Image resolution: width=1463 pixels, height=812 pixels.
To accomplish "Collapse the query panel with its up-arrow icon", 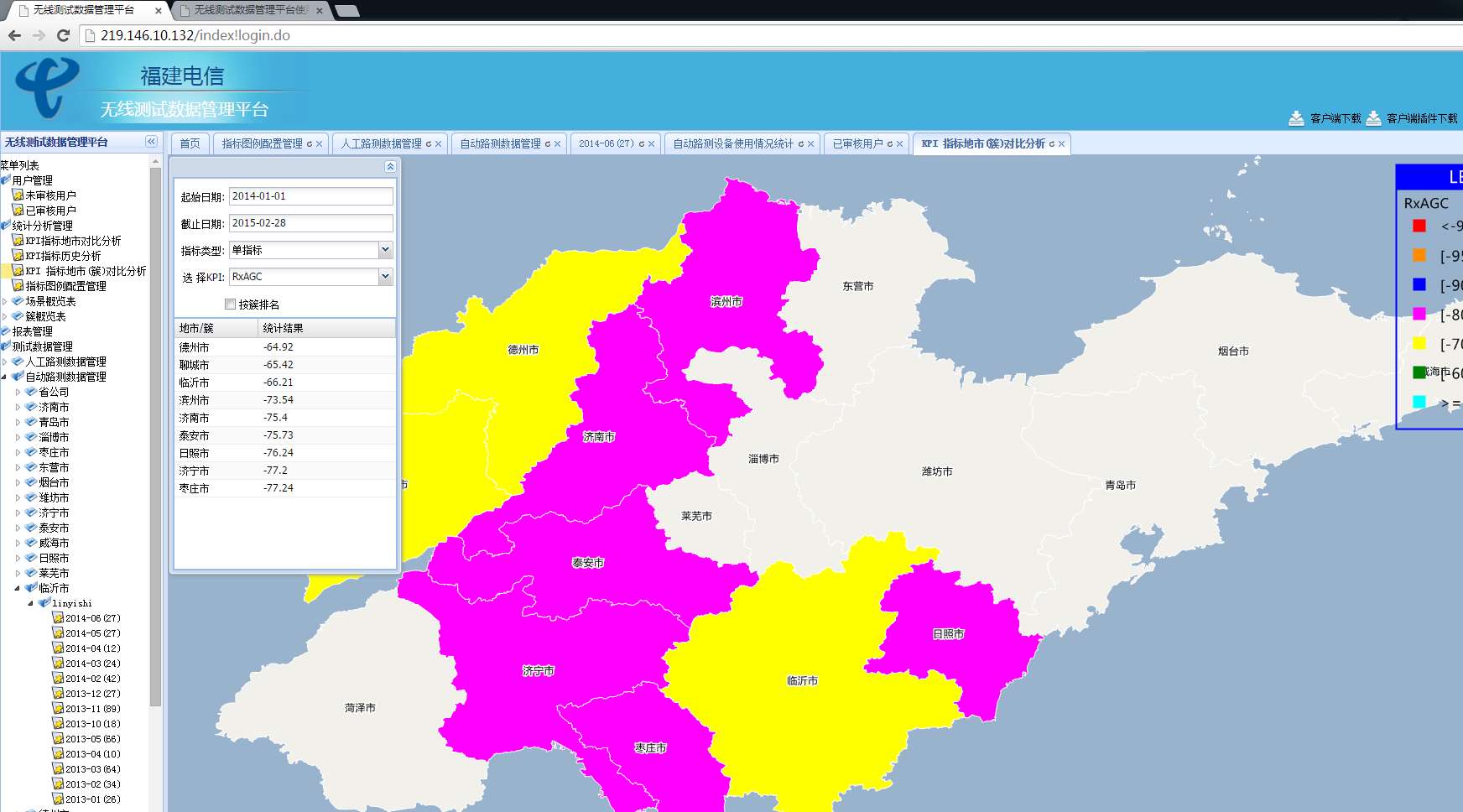I will click(x=390, y=166).
